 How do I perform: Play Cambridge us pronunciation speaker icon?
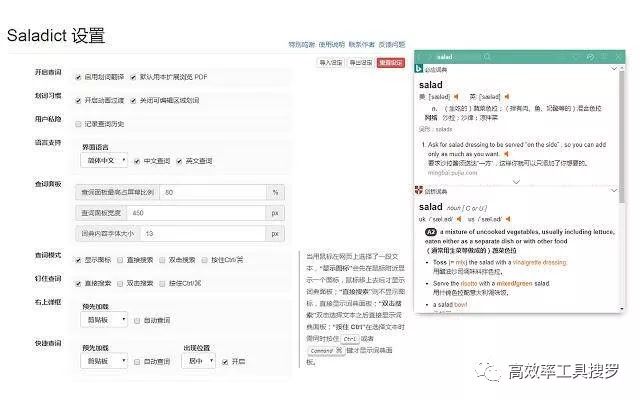508,219
